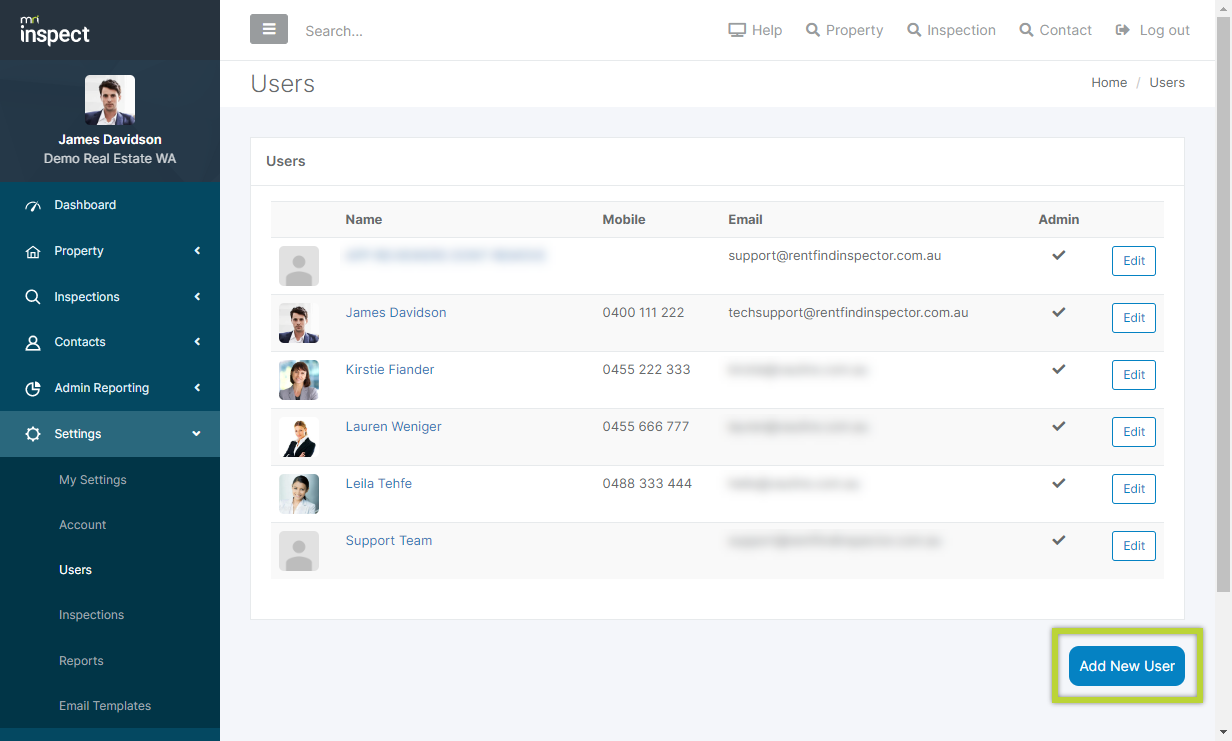Click the Property search magnifier icon
The height and width of the screenshot is (741, 1232).
click(x=813, y=30)
